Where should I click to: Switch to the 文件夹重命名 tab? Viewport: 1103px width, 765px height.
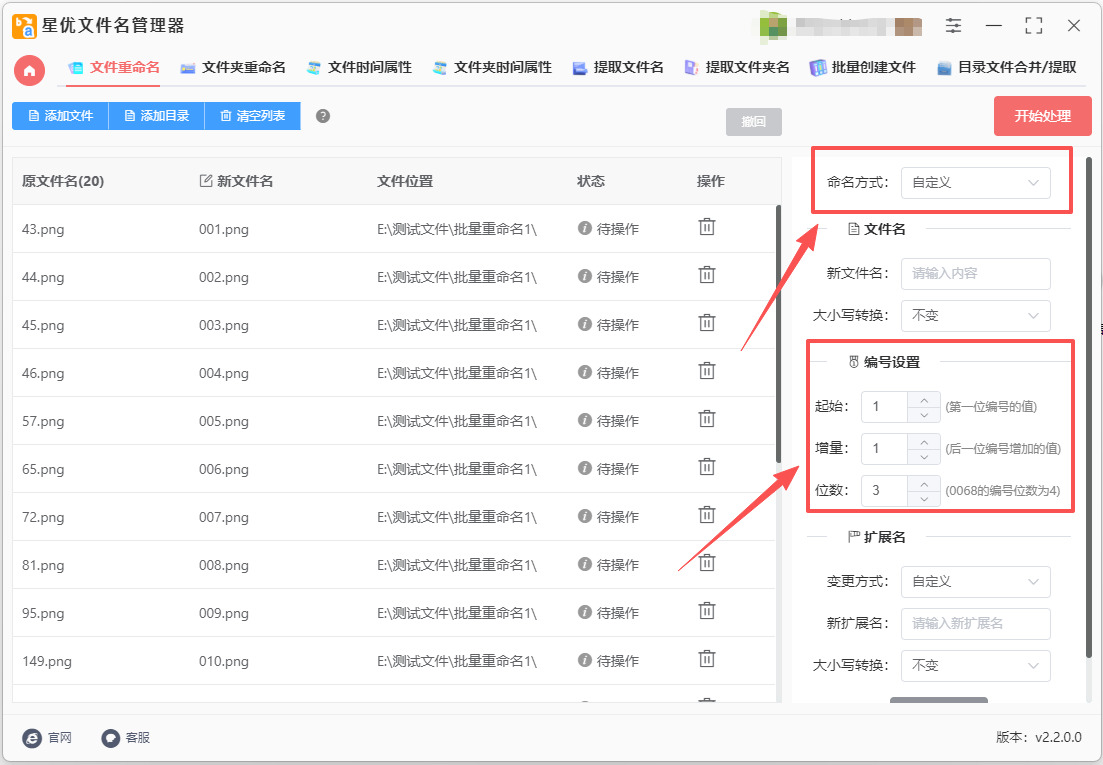pyautogui.click(x=233, y=68)
